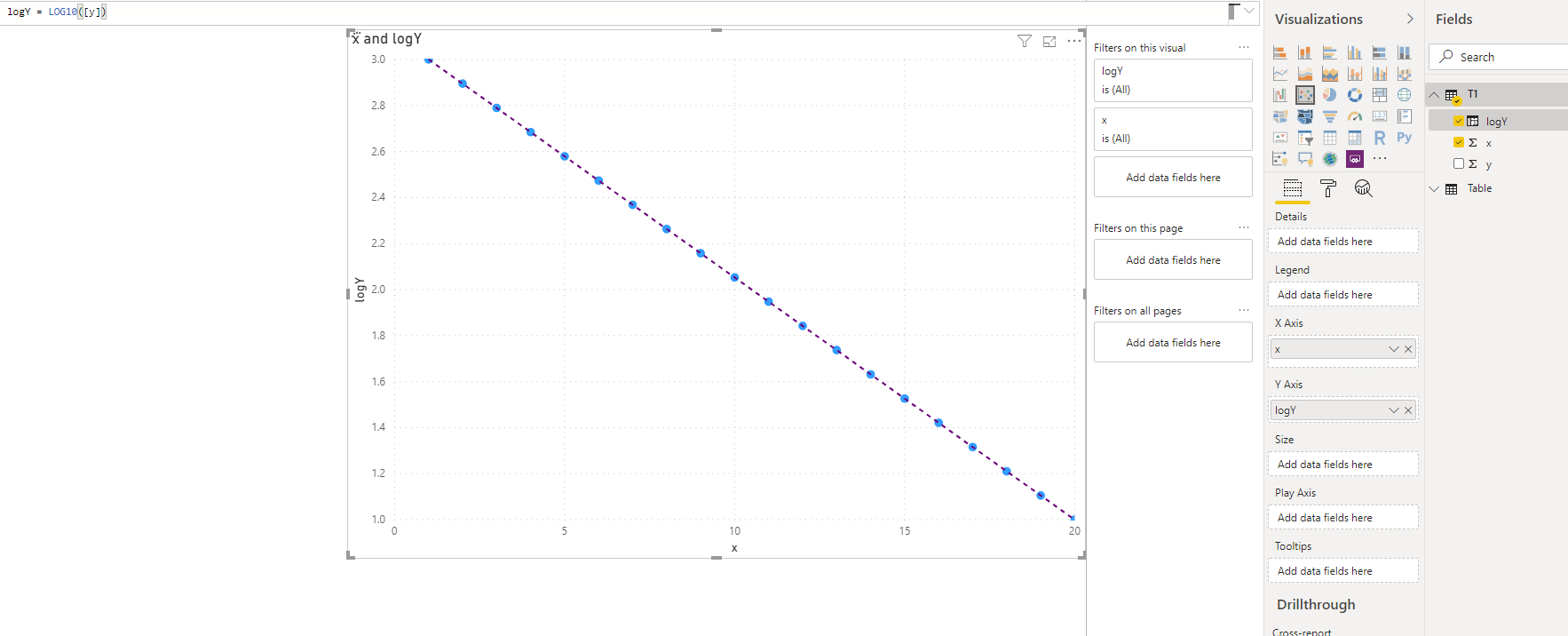Select the matrix visual icon
This screenshot has height=636, width=1568.
[x=1354, y=138]
